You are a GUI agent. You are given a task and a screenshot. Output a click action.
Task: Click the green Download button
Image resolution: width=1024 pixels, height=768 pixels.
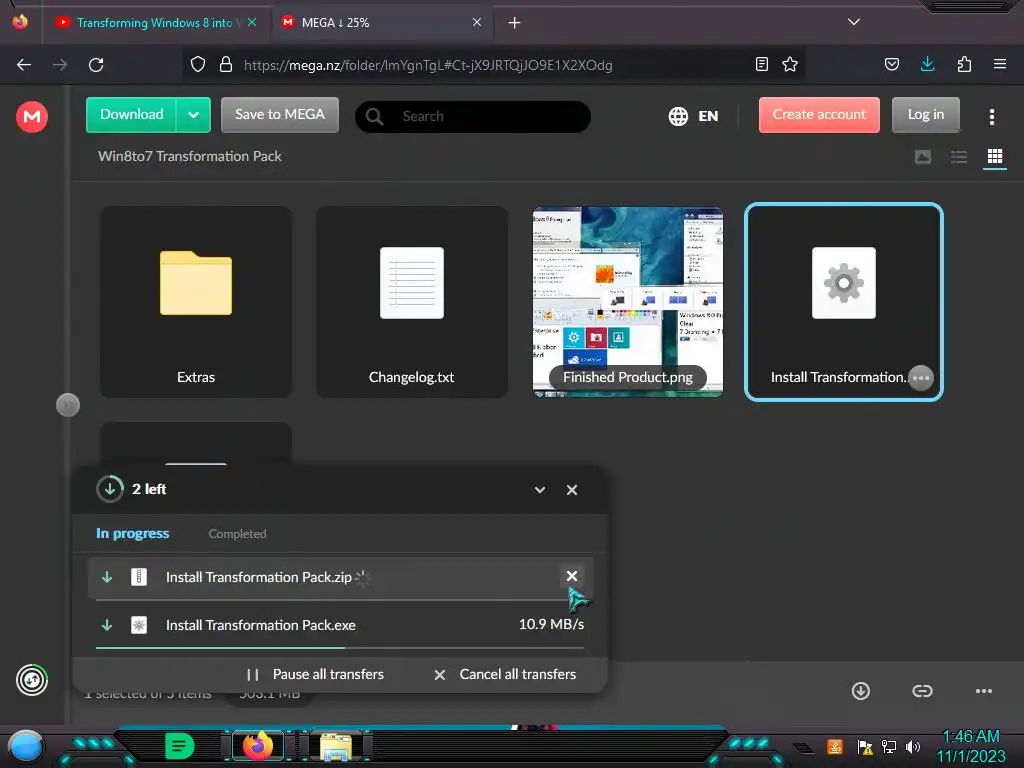coord(131,115)
